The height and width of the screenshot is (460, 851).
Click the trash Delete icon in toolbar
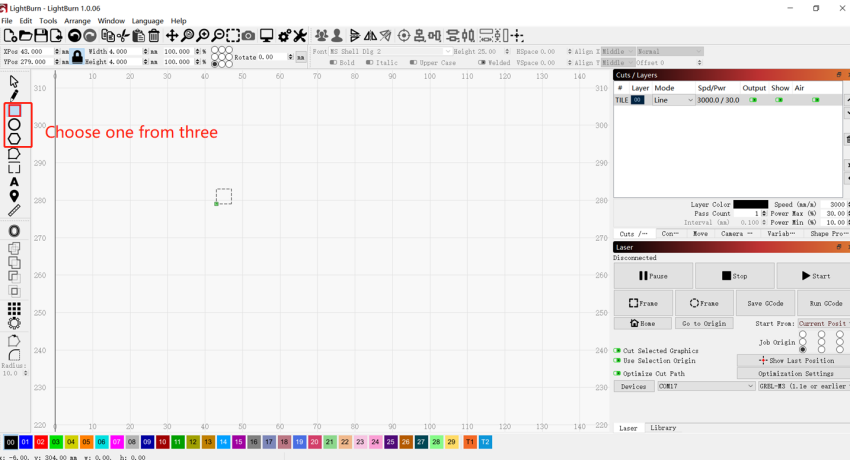tap(154, 36)
